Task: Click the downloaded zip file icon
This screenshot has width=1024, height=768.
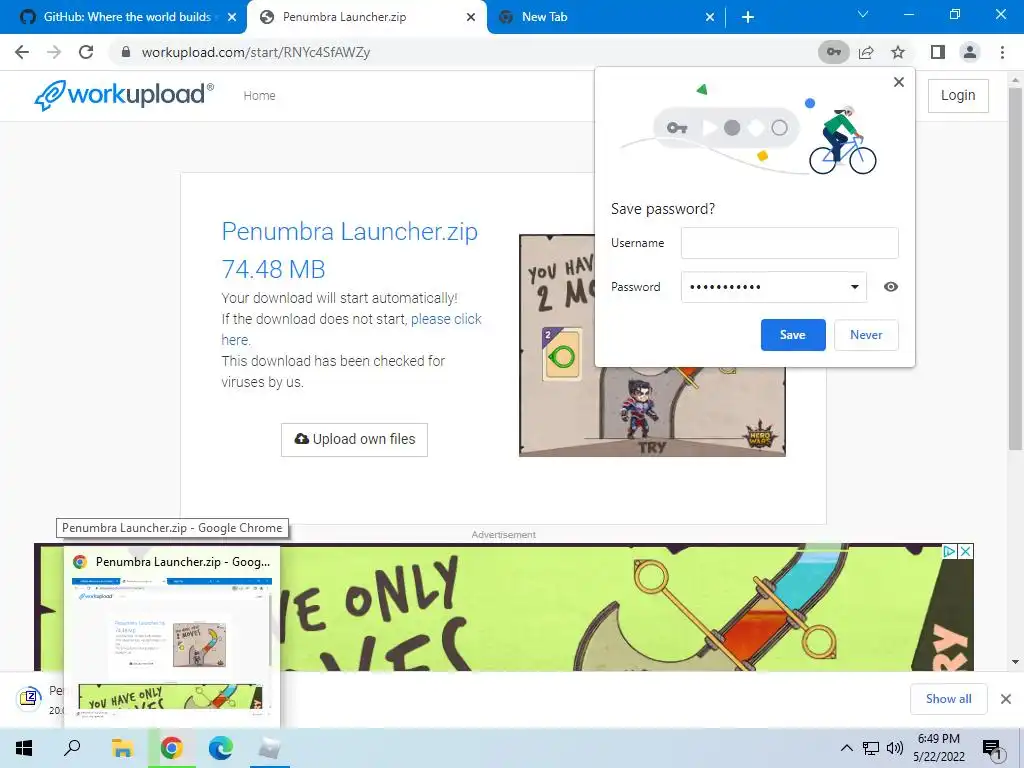Action: coord(29,699)
